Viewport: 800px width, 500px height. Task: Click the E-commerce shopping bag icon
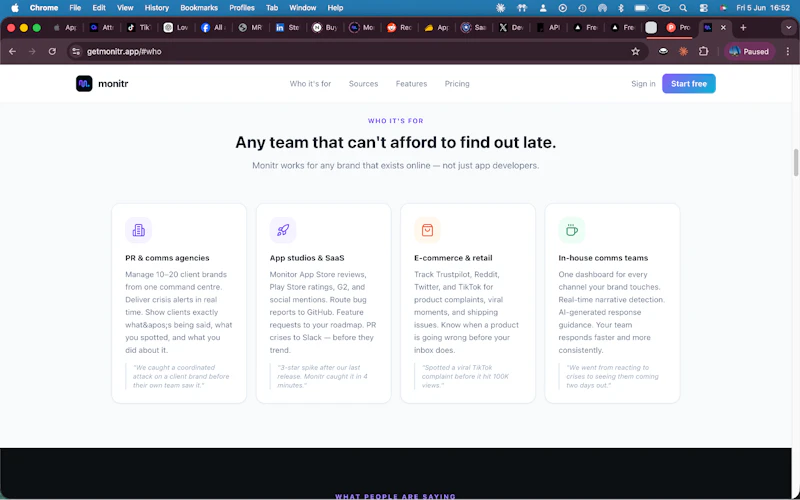click(x=427, y=230)
